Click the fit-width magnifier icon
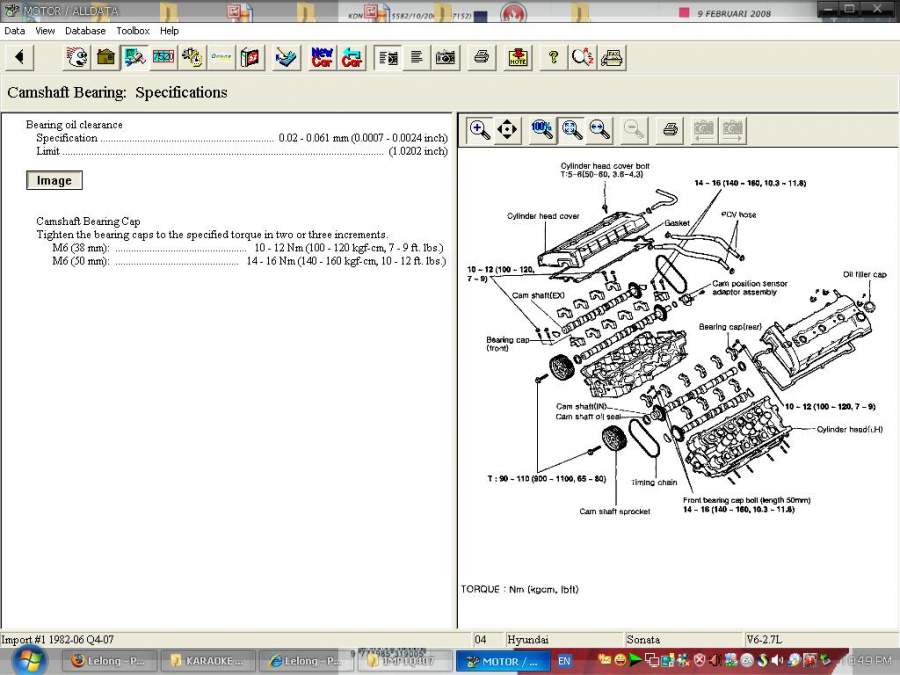Screen dimensions: 900x675 [x=600, y=130]
